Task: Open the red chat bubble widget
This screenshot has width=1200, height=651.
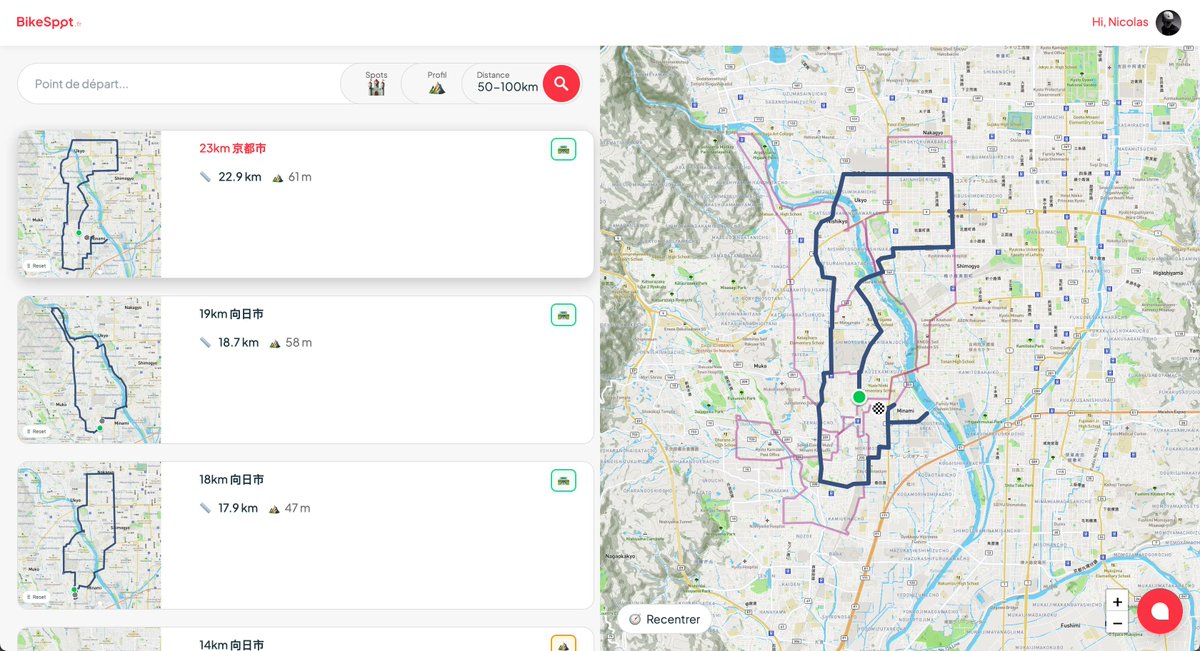Action: point(1160,611)
